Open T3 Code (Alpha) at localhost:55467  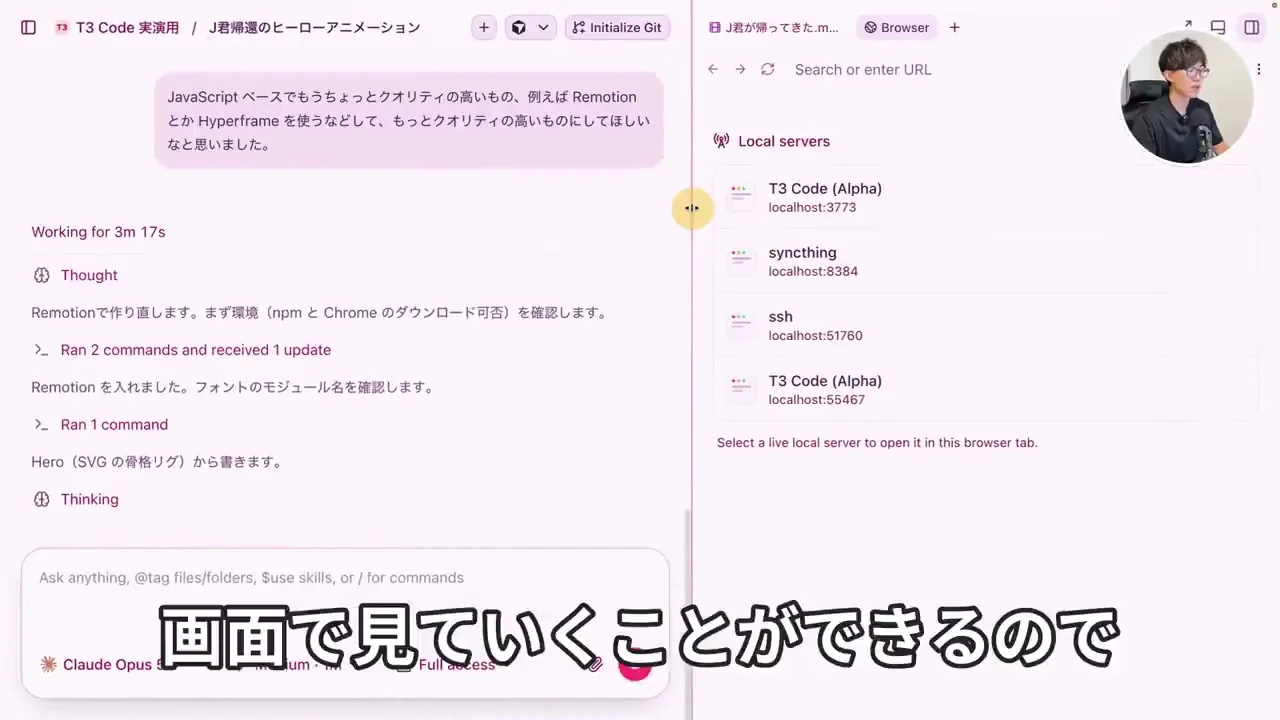[985, 389]
